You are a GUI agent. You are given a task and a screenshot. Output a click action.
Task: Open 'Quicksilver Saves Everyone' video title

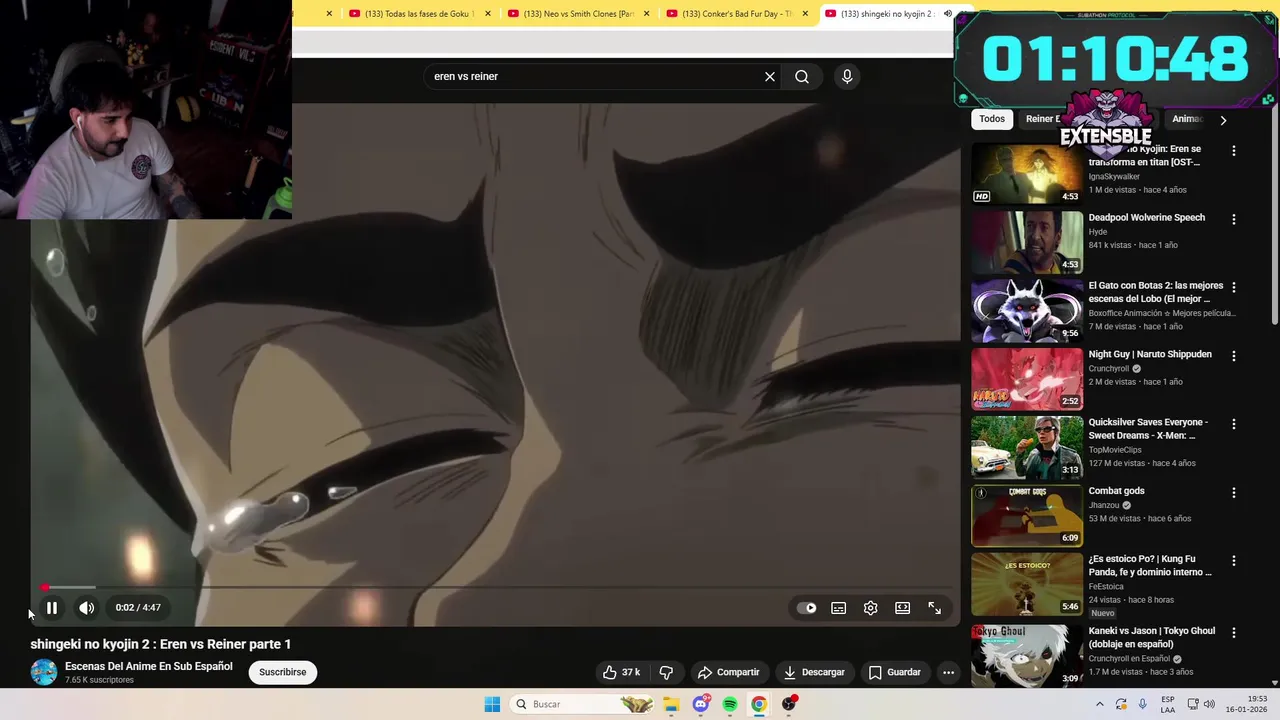click(1148, 429)
